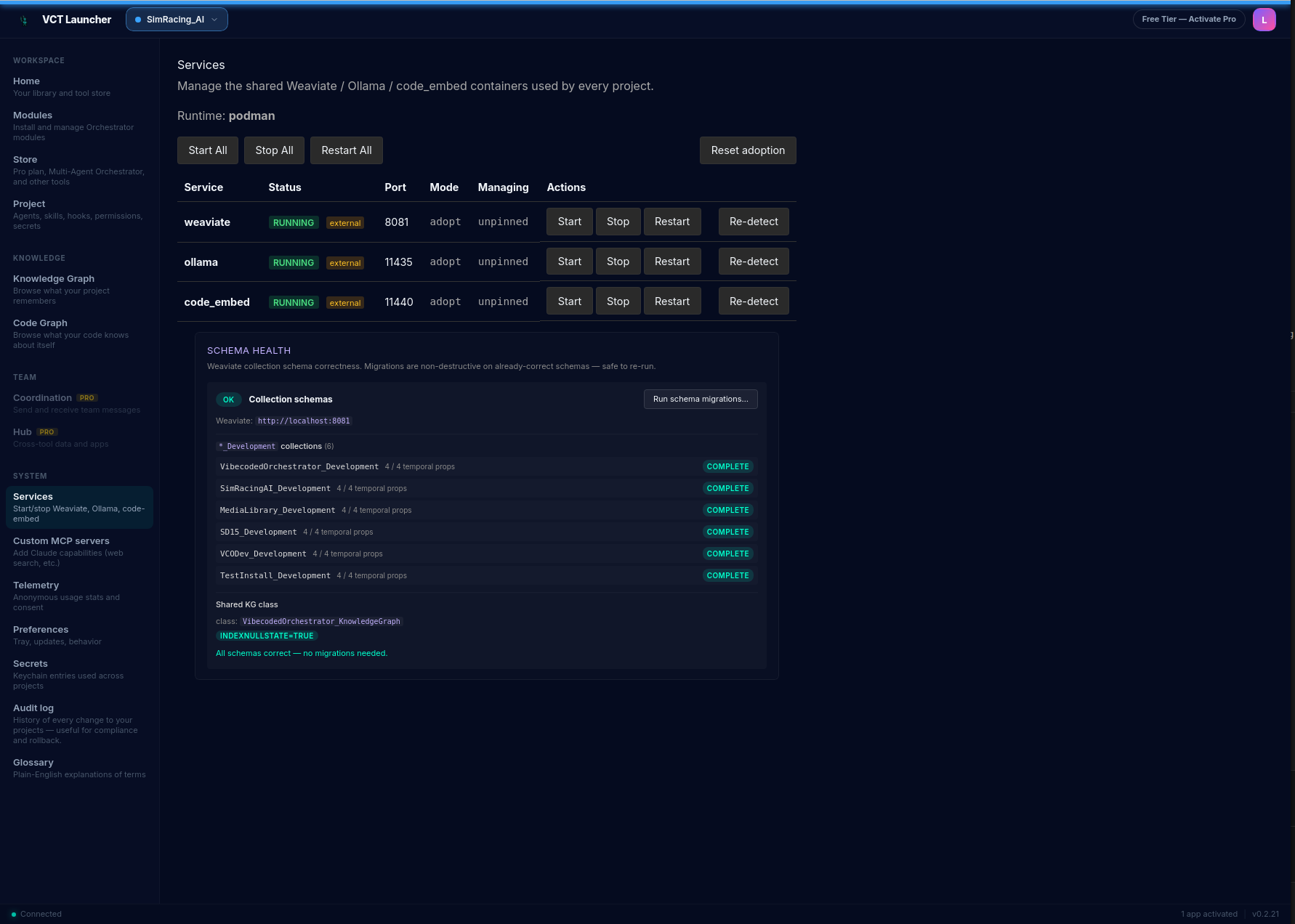1295x924 pixels.
Task: Open the Store sidebar page
Action: (x=79, y=171)
